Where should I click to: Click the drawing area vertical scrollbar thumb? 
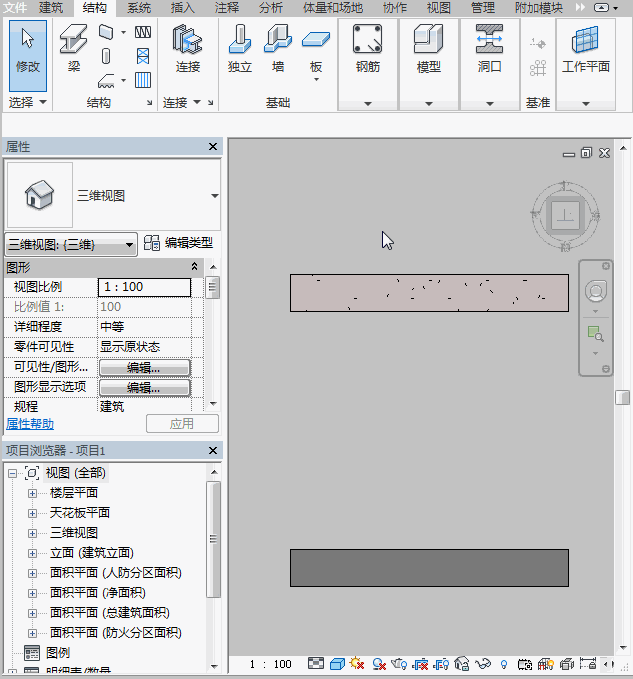pos(623,398)
